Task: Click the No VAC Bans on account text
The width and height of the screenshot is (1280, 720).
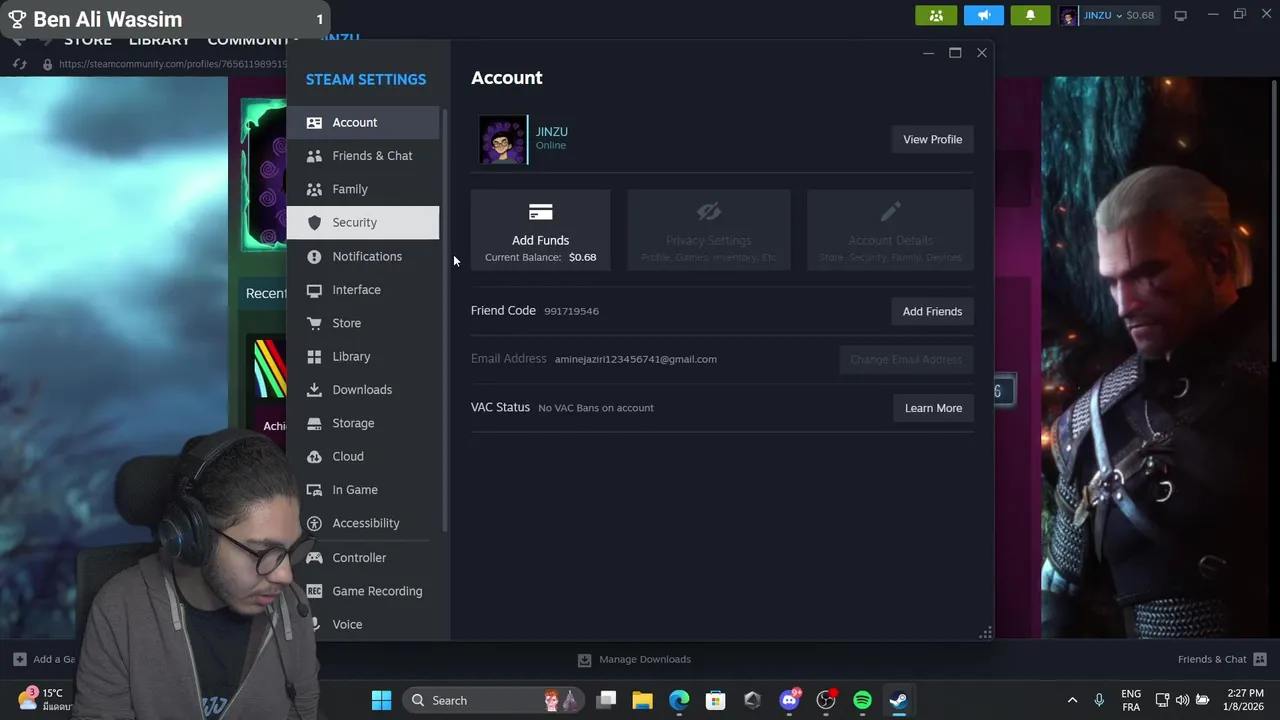Action: (596, 408)
